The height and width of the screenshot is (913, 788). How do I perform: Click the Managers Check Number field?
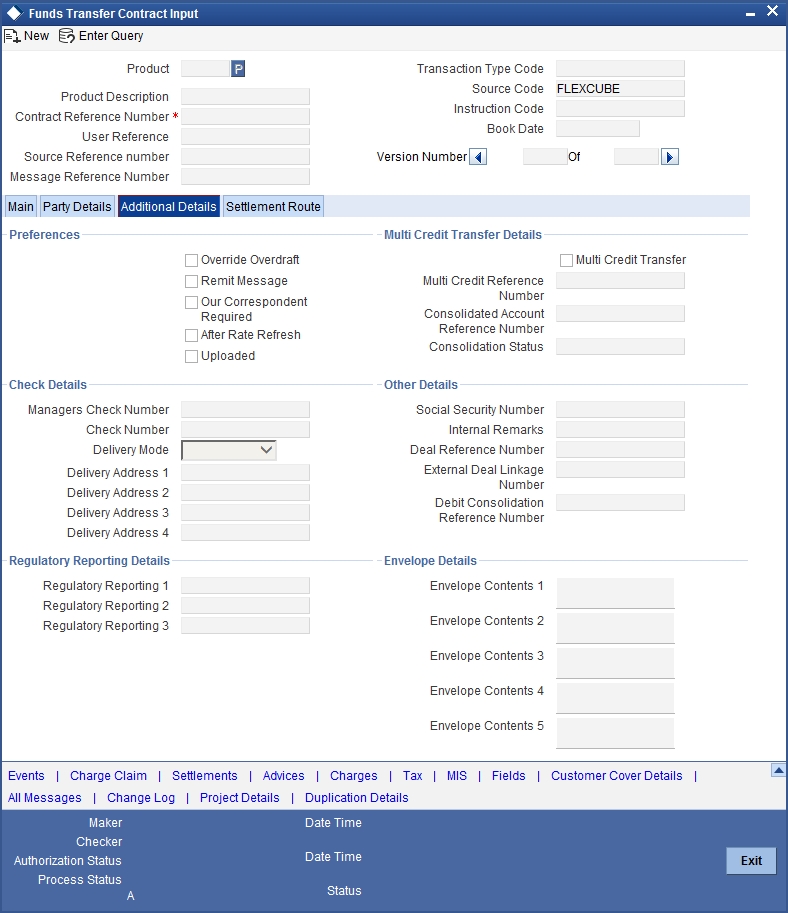click(245, 410)
